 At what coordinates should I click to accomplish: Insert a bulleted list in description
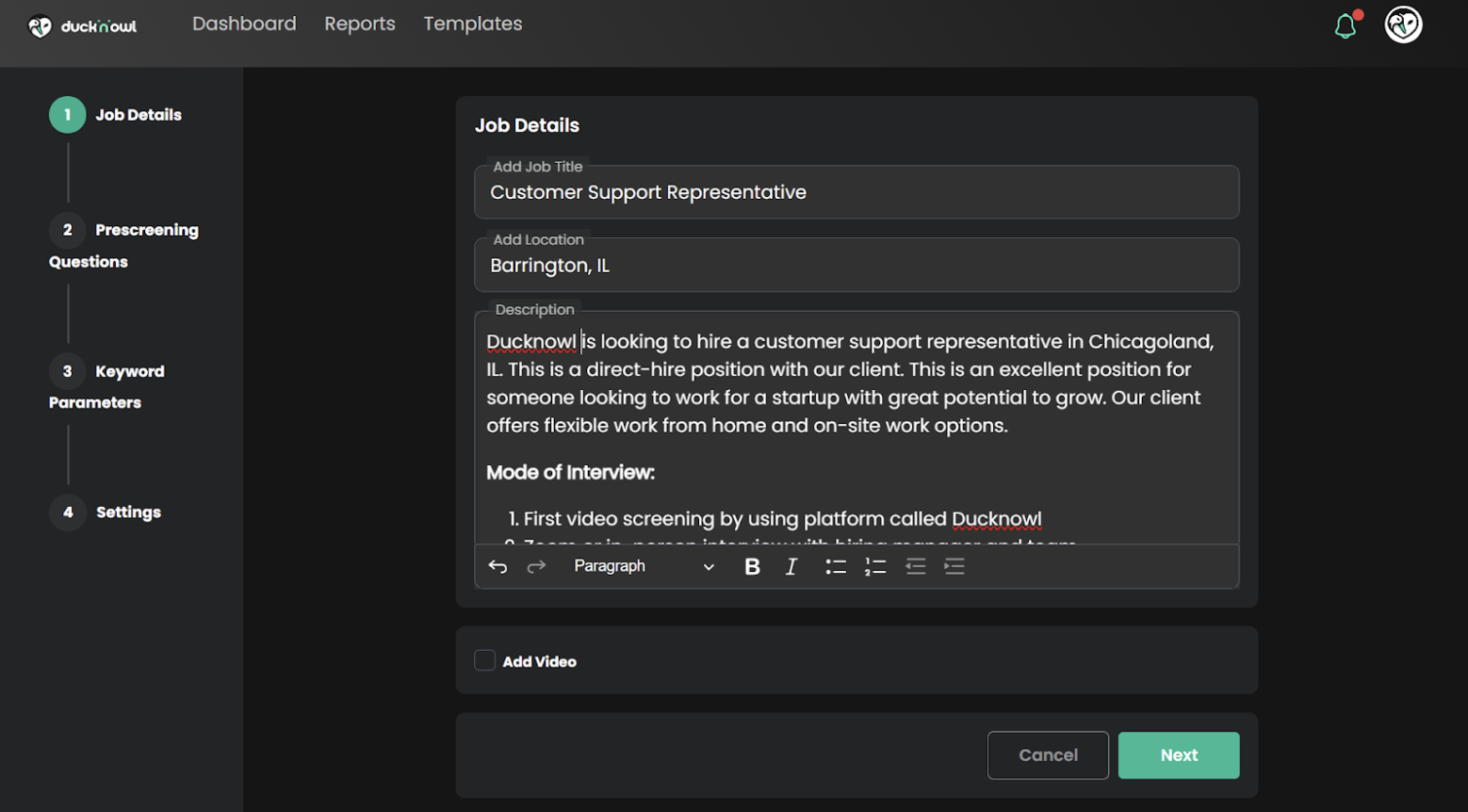coord(836,566)
